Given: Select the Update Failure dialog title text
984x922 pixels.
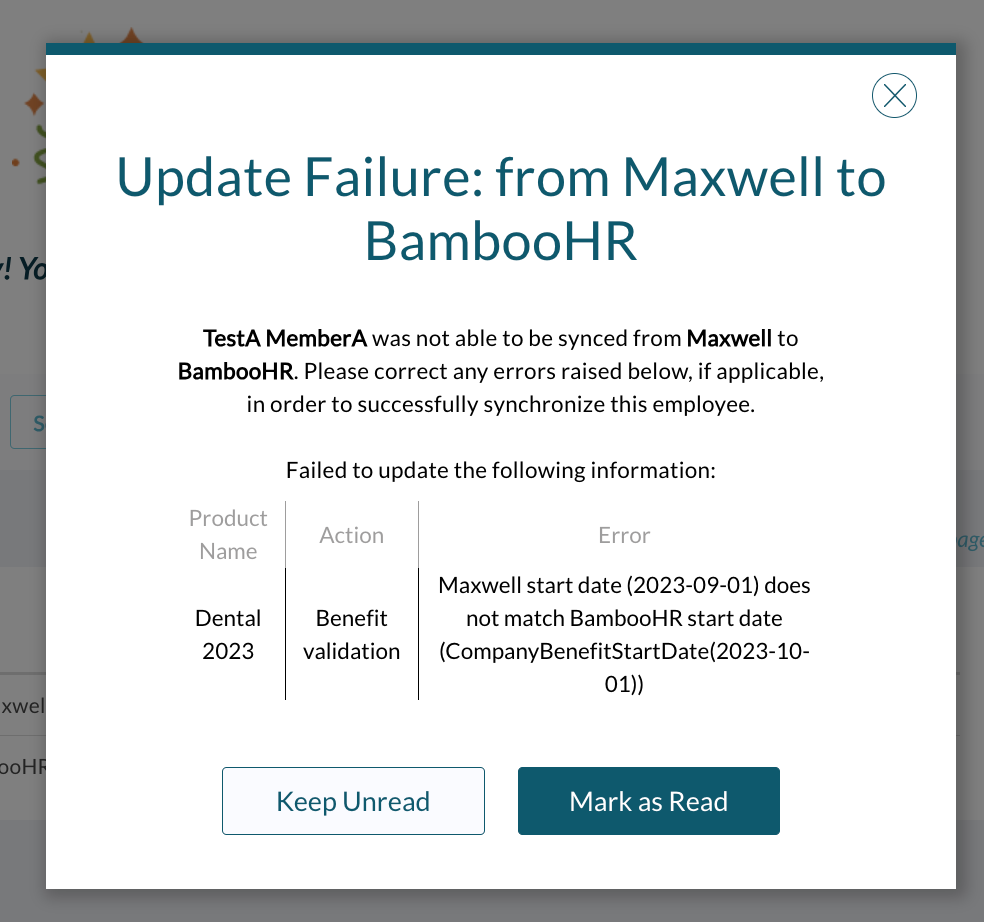Looking at the screenshot, I should tap(501, 208).
